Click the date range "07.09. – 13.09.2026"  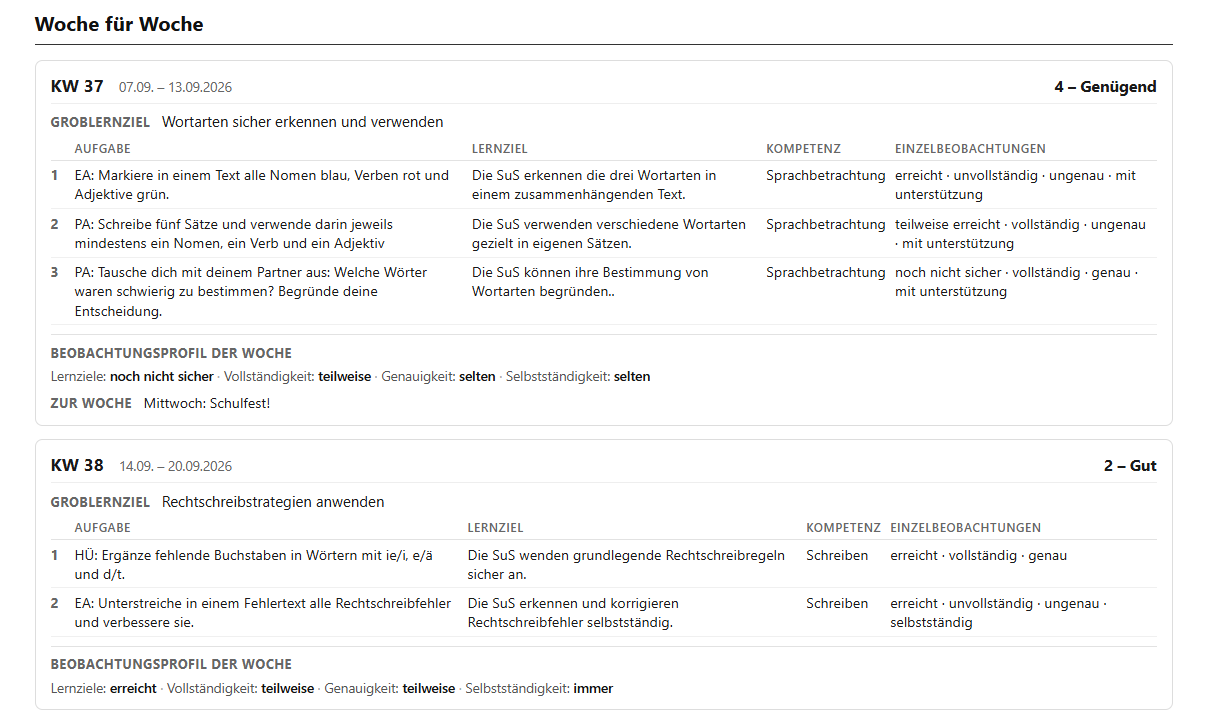(175, 87)
